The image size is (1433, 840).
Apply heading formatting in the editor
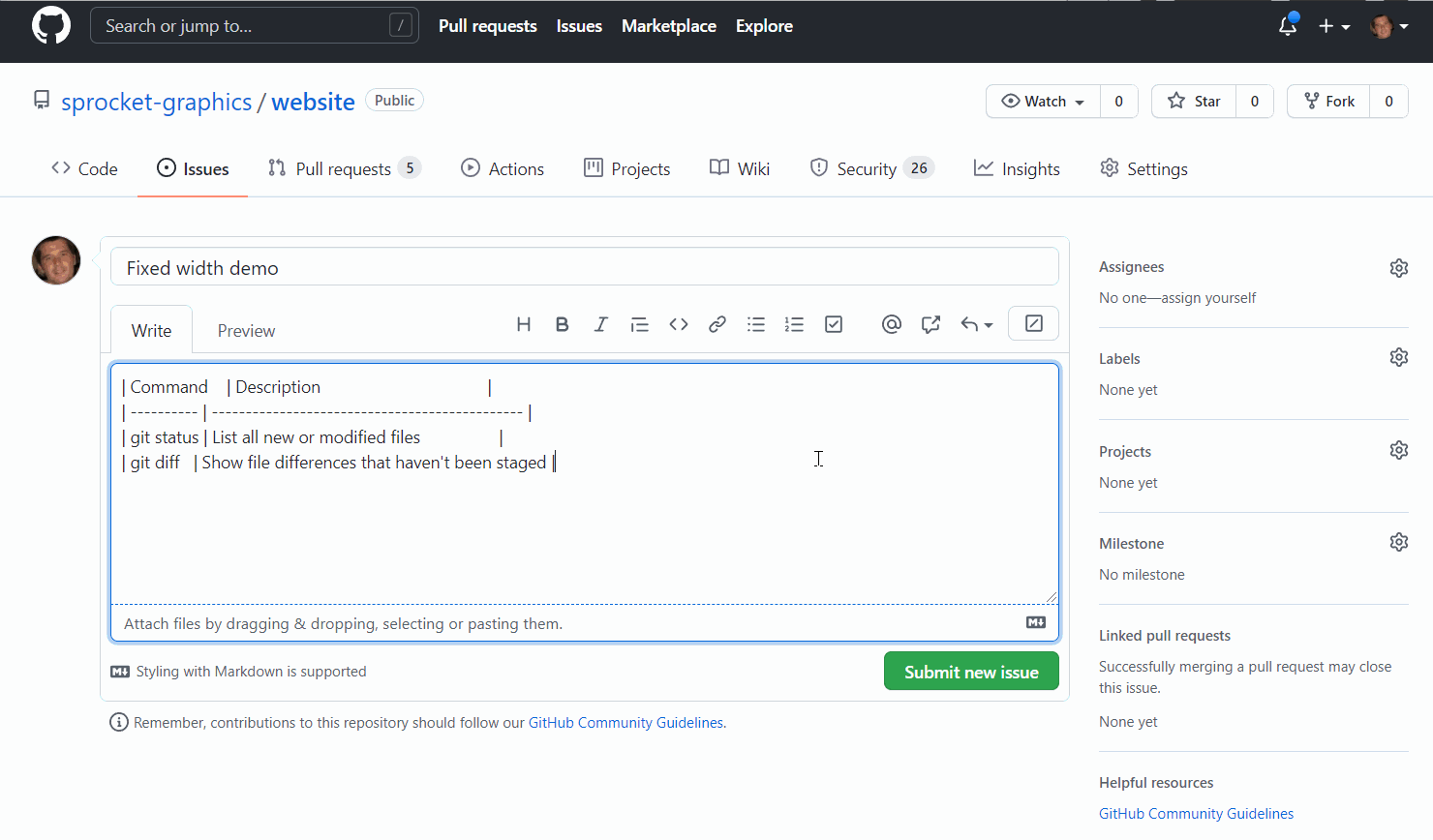[524, 323]
